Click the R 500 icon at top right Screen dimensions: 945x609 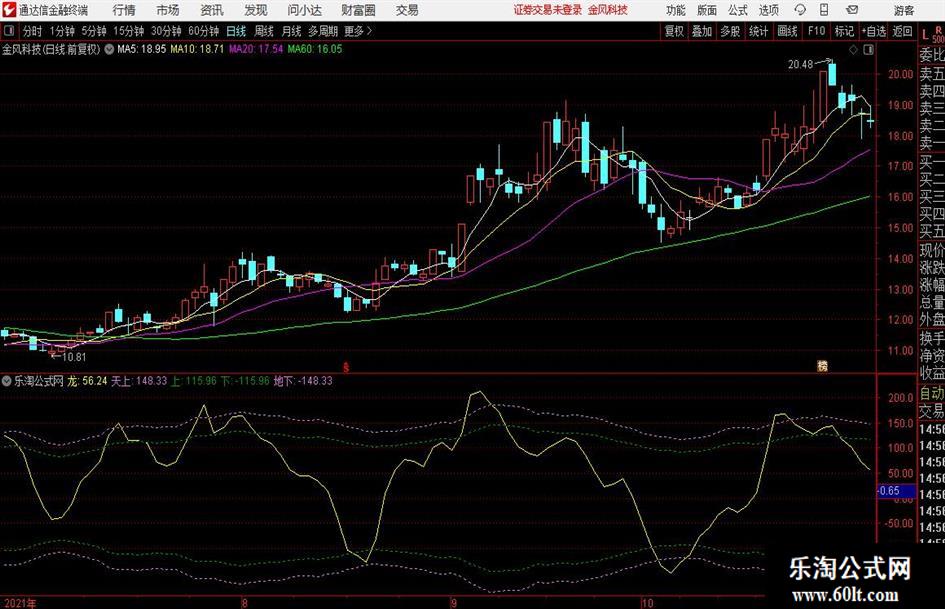pos(938,34)
